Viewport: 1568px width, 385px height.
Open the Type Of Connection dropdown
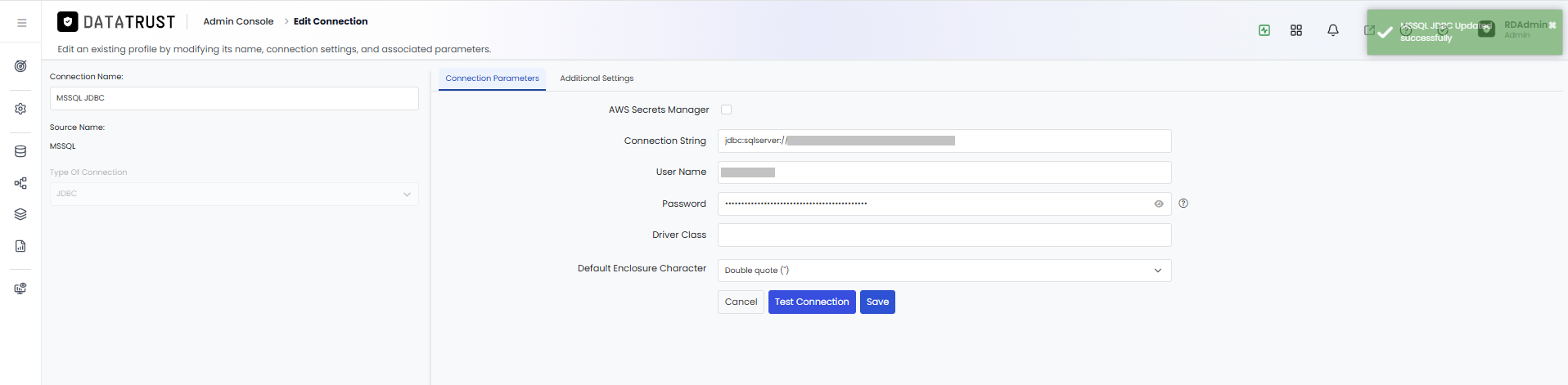(234, 194)
